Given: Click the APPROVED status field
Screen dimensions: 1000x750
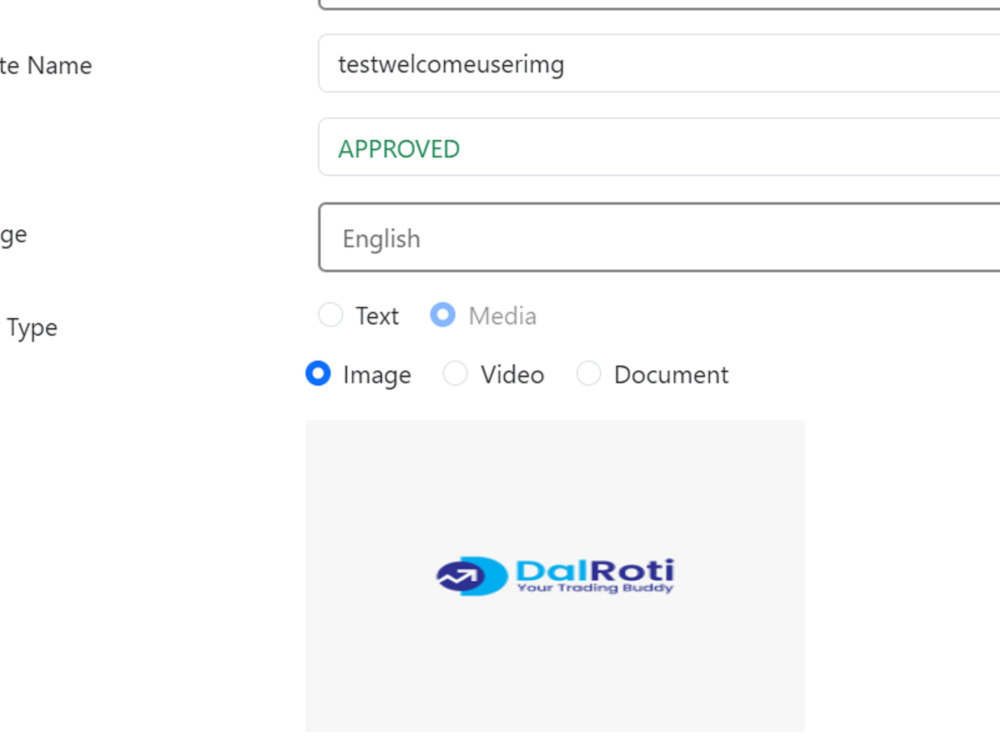Looking at the screenshot, I should coord(659,147).
